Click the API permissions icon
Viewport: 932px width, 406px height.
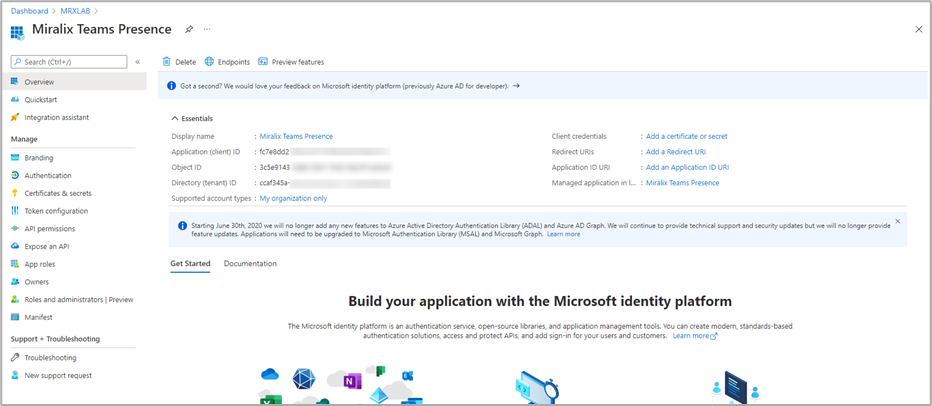15,228
